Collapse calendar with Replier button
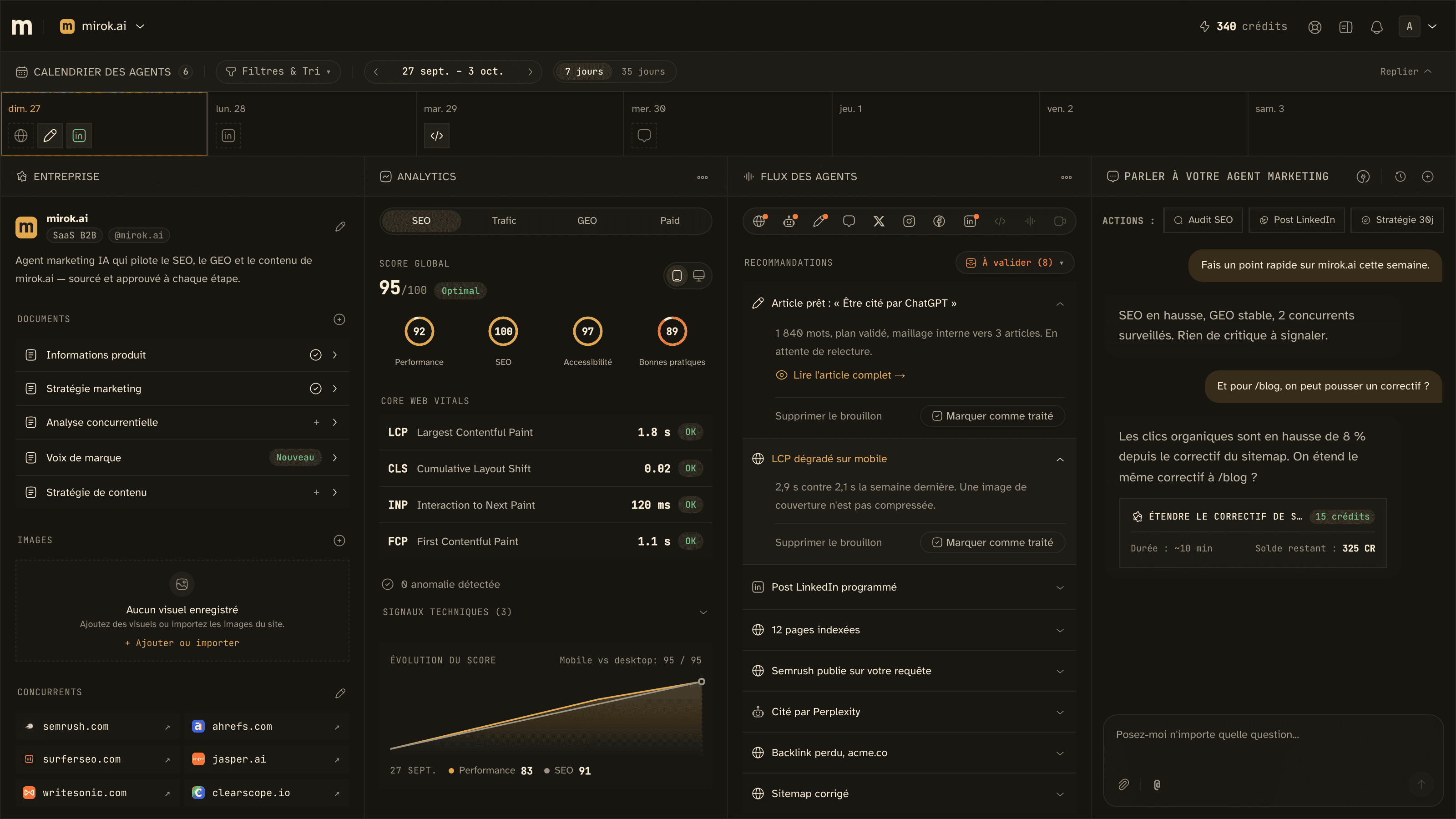This screenshot has width=1456, height=819. tap(1405, 72)
